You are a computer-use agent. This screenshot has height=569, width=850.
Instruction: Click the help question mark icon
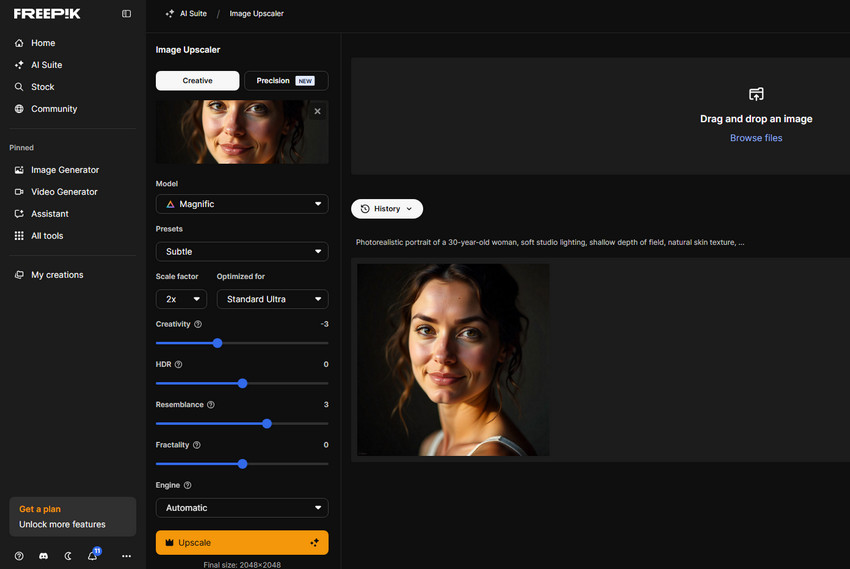click(x=19, y=556)
